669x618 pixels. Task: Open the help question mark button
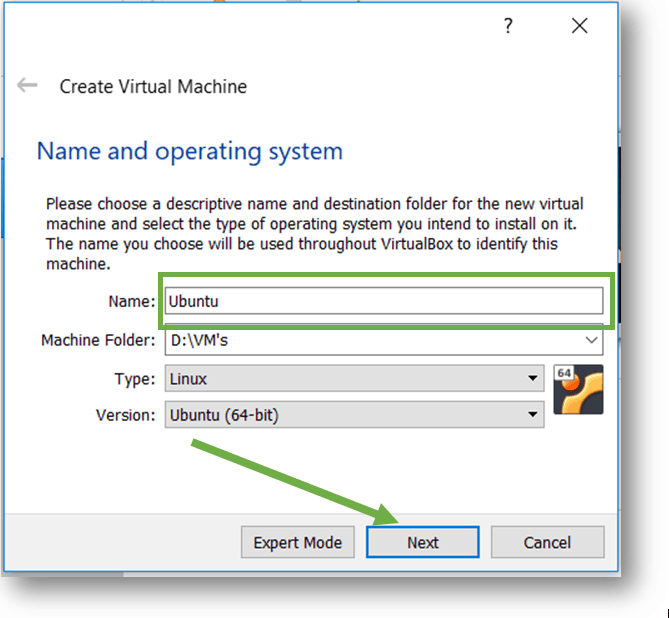[x=508, y=26]
